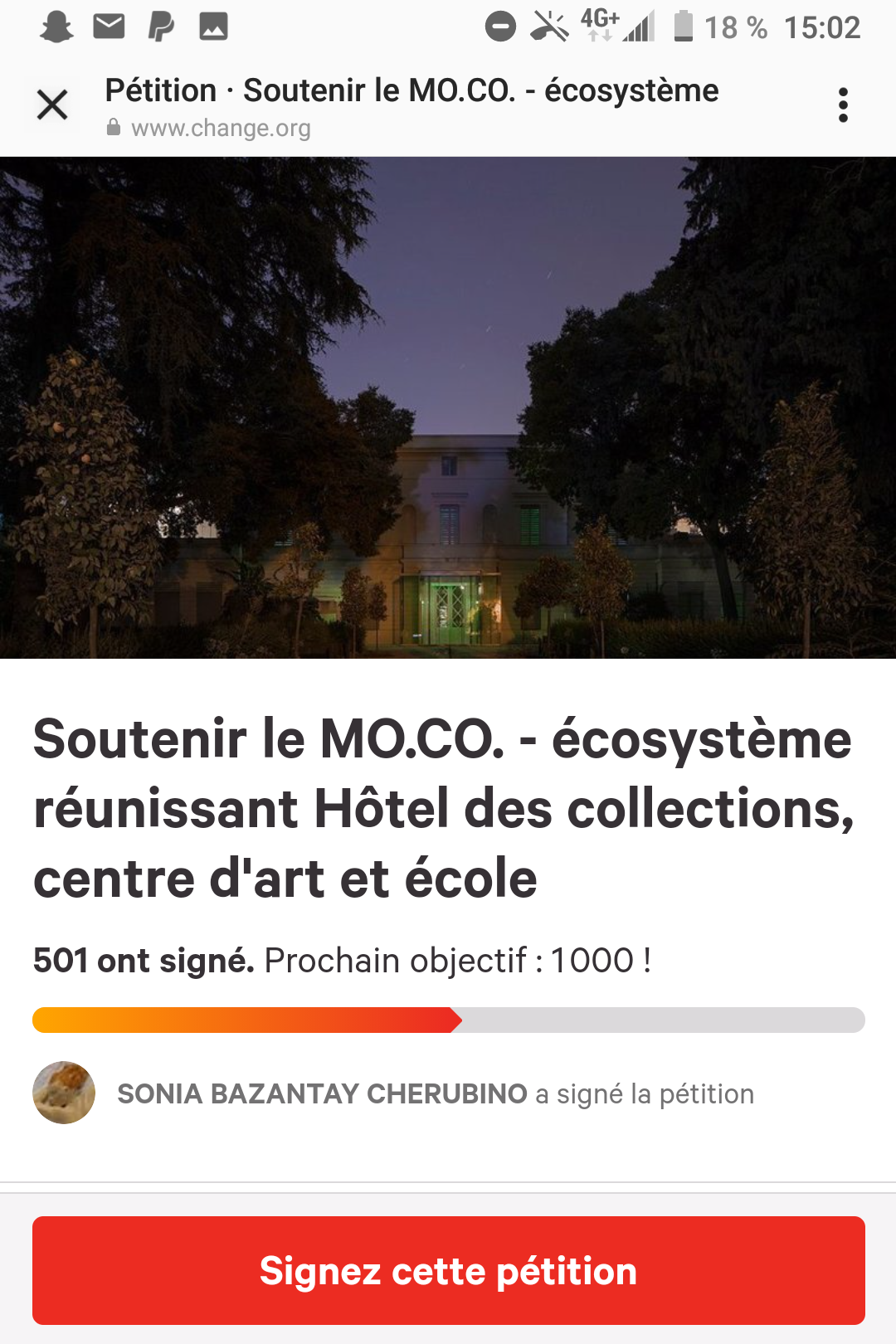
Task: Tap the '501 ont signé' signature count
Action: [x=144, y=961]
